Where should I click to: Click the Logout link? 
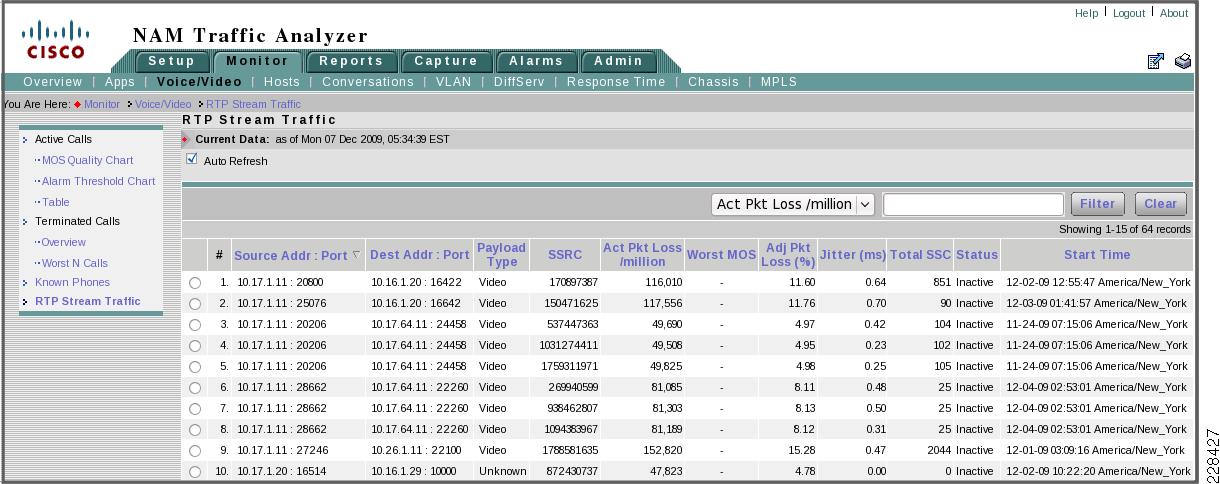(1129, 13)
